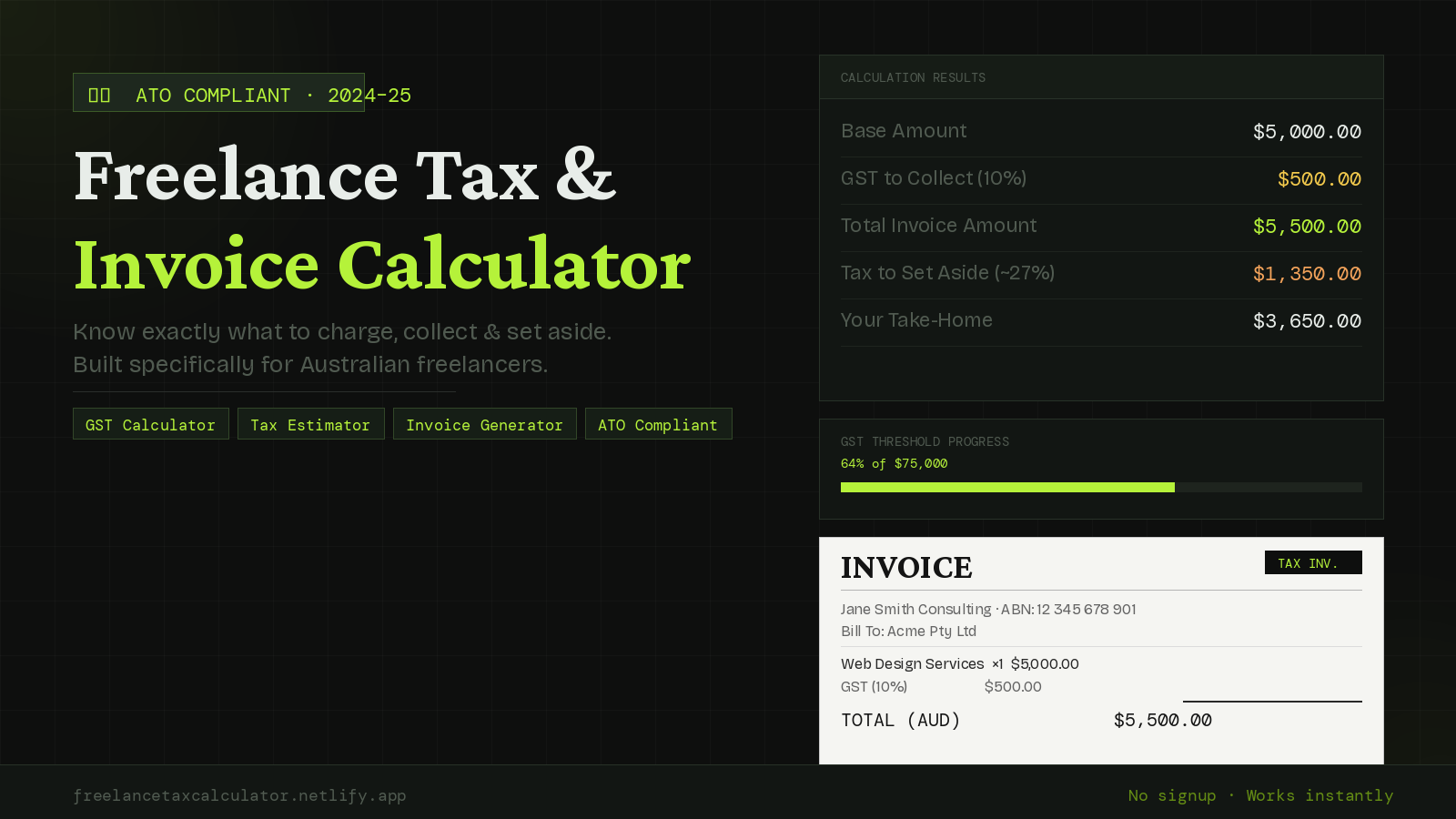Open freelancetaxcalculator.netlify.app link

240,795
